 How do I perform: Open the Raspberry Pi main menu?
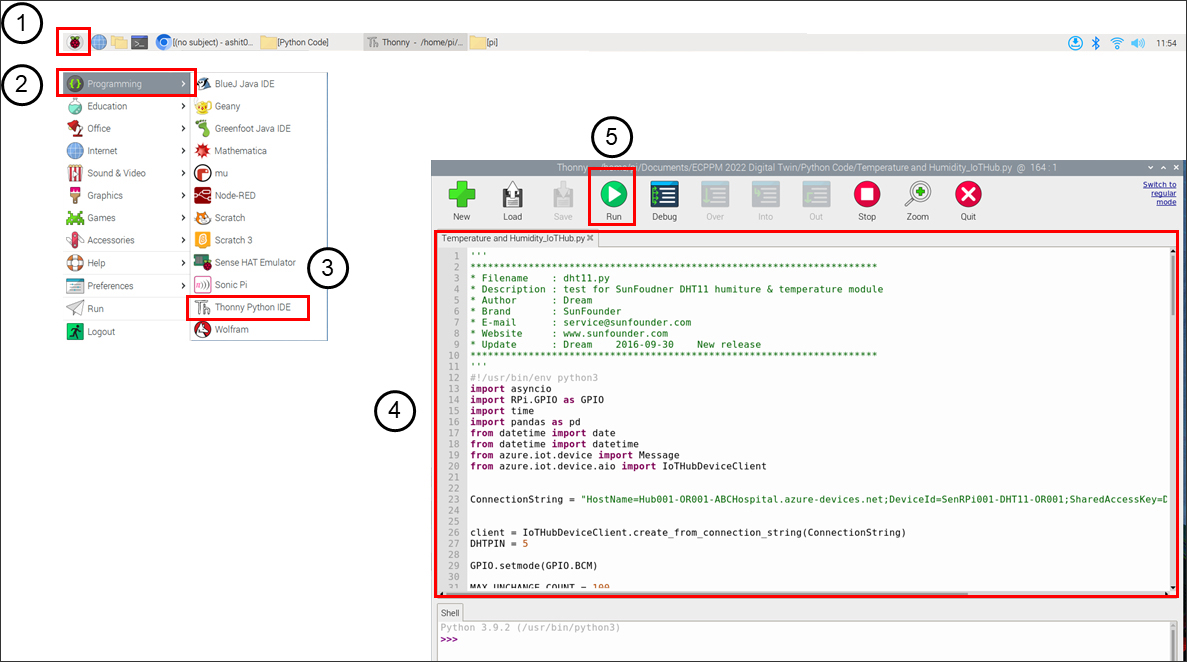[74, 42]
